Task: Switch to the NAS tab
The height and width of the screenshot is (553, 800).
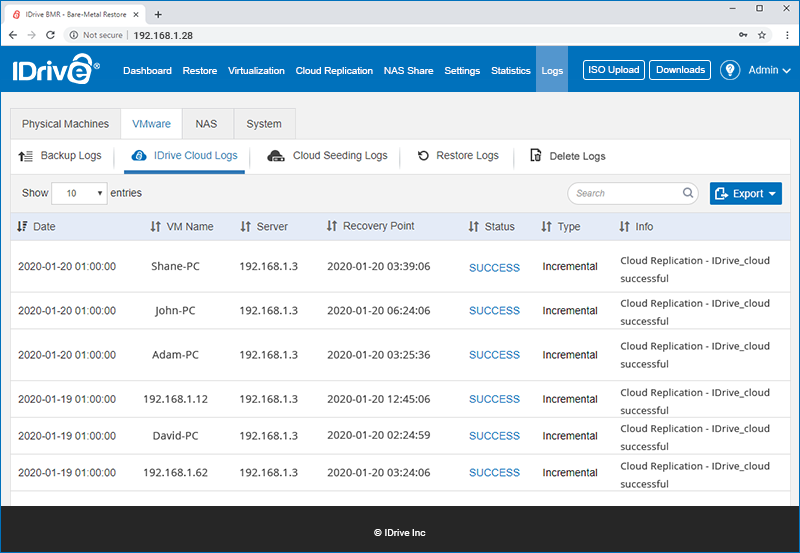Action: tap(206, 124)
